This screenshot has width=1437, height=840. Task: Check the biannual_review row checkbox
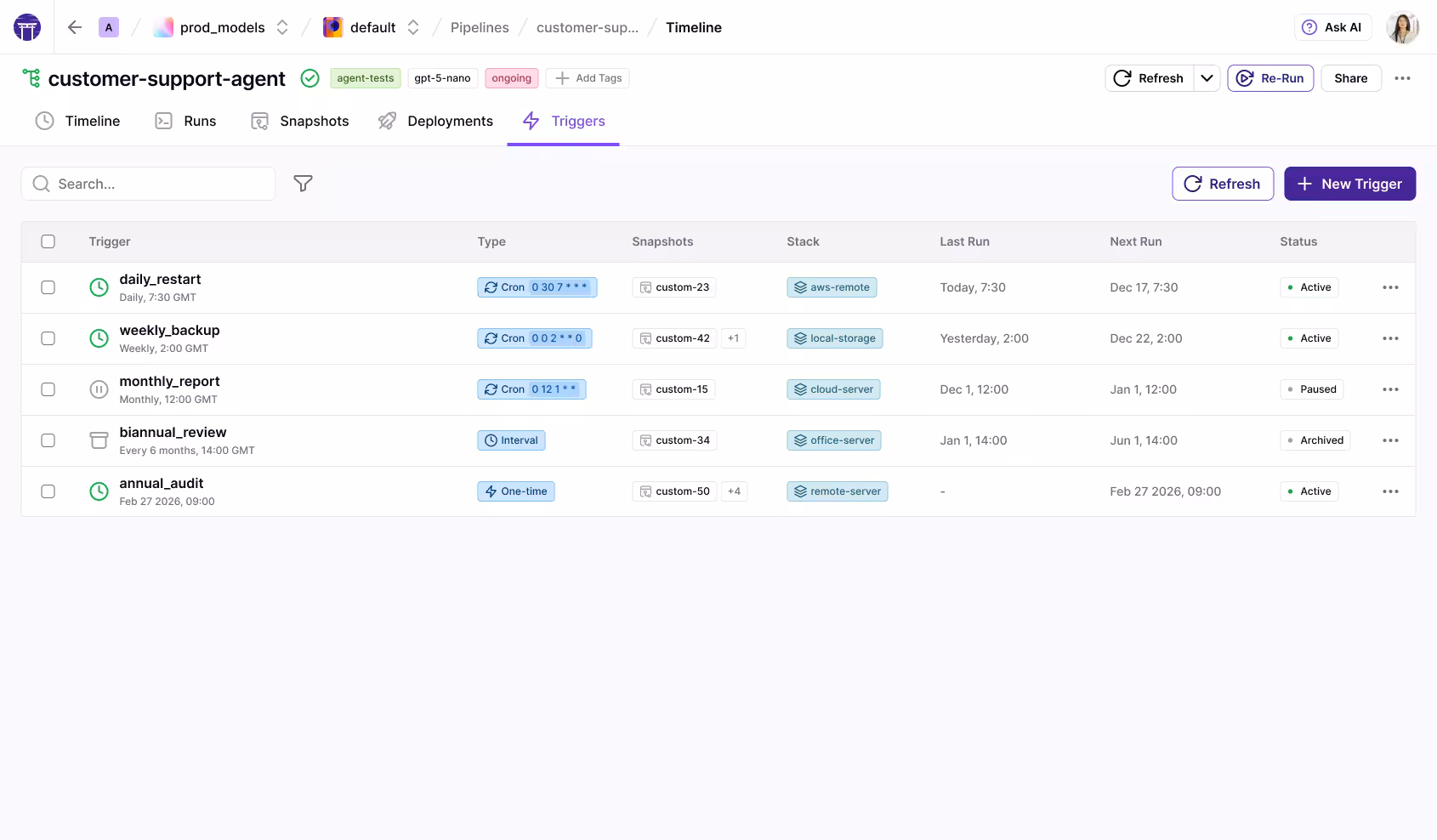pyautogui.click(x=48, y=440)
